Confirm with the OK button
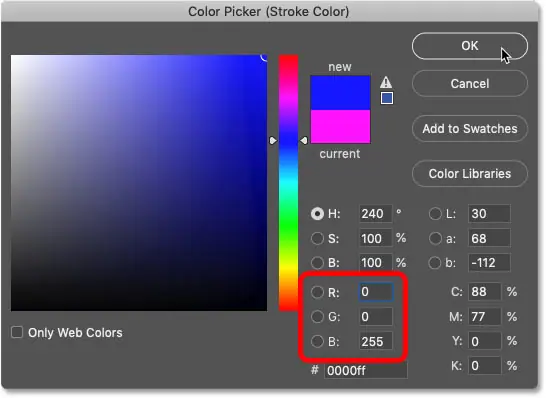The width and height of the screenshot is (546, 398). pyautogui.click(x=469, y=46)
